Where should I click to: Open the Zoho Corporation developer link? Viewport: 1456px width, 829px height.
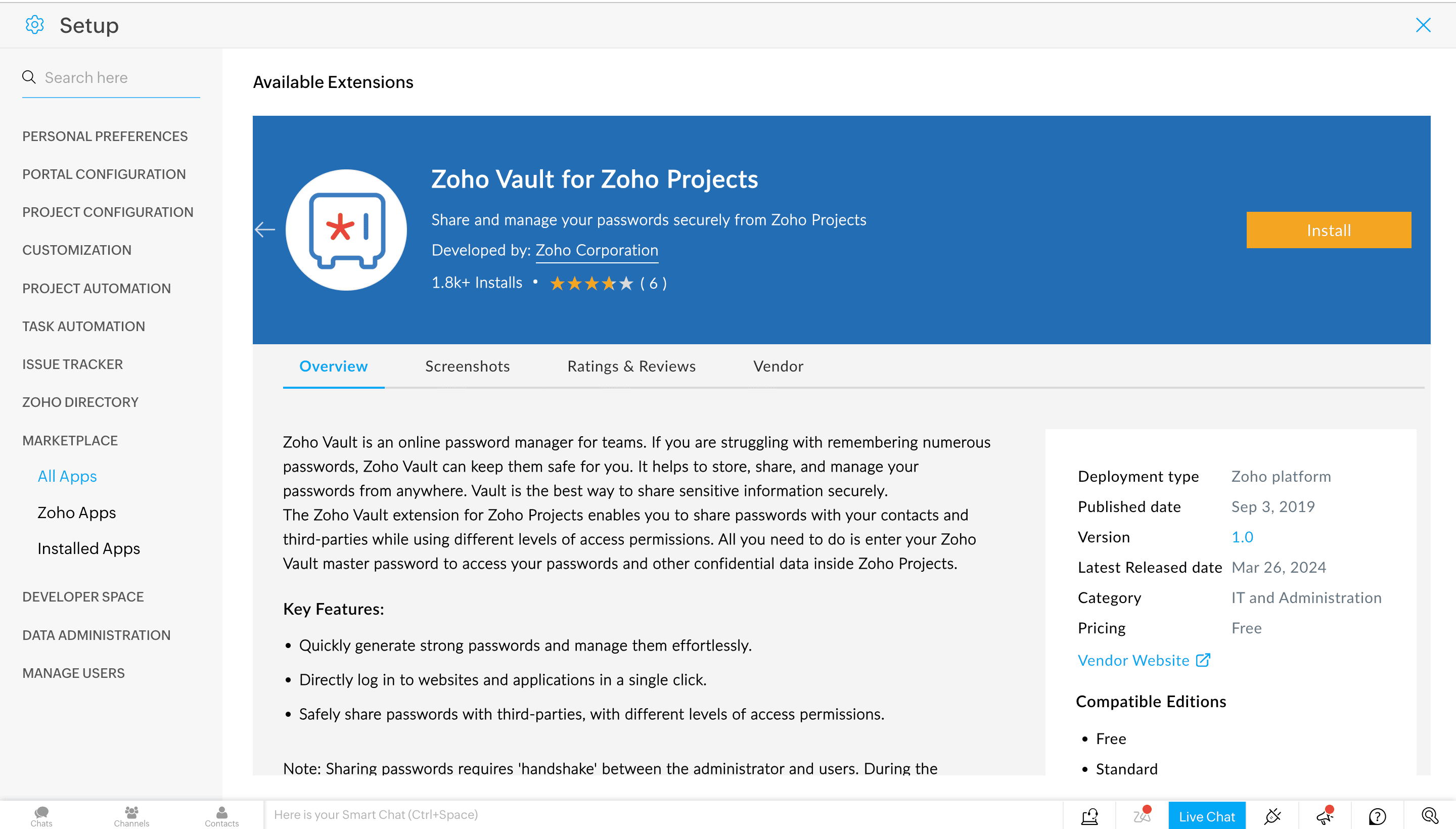pyautogui.click(x=597, y=250)
